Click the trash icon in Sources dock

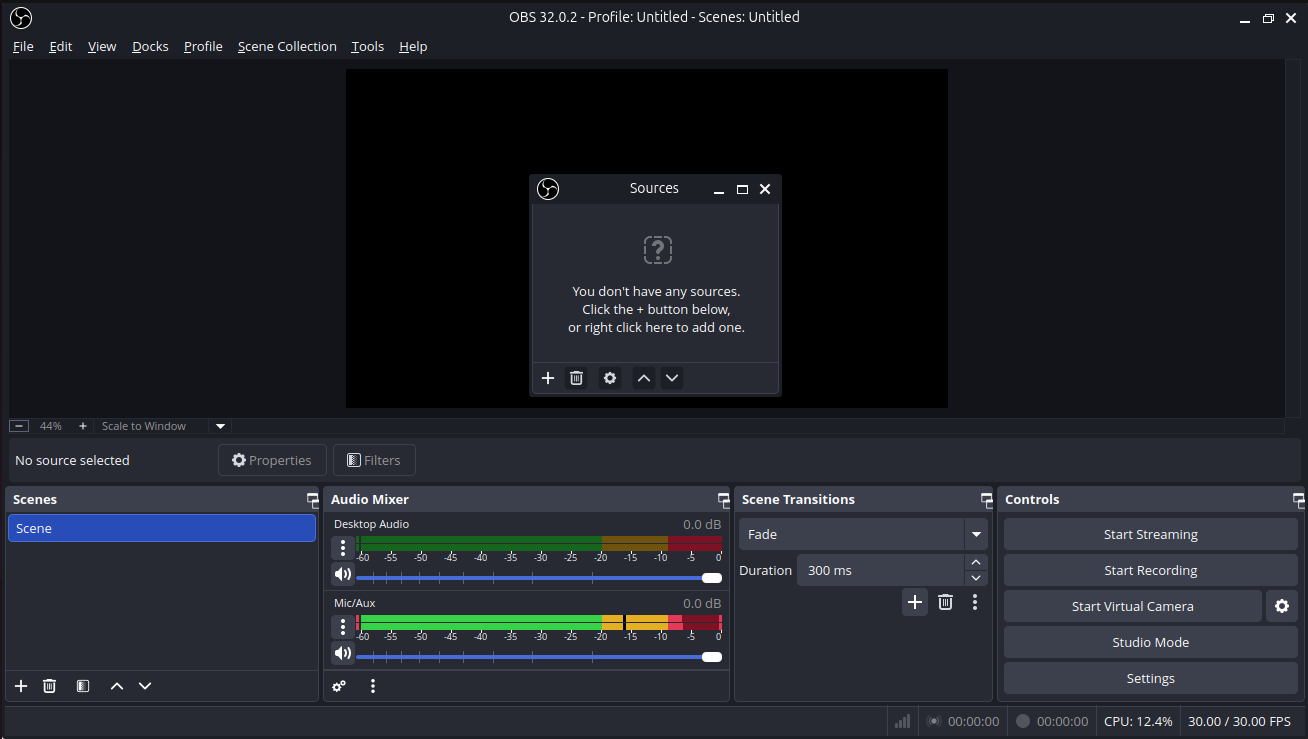pos(576,378)
